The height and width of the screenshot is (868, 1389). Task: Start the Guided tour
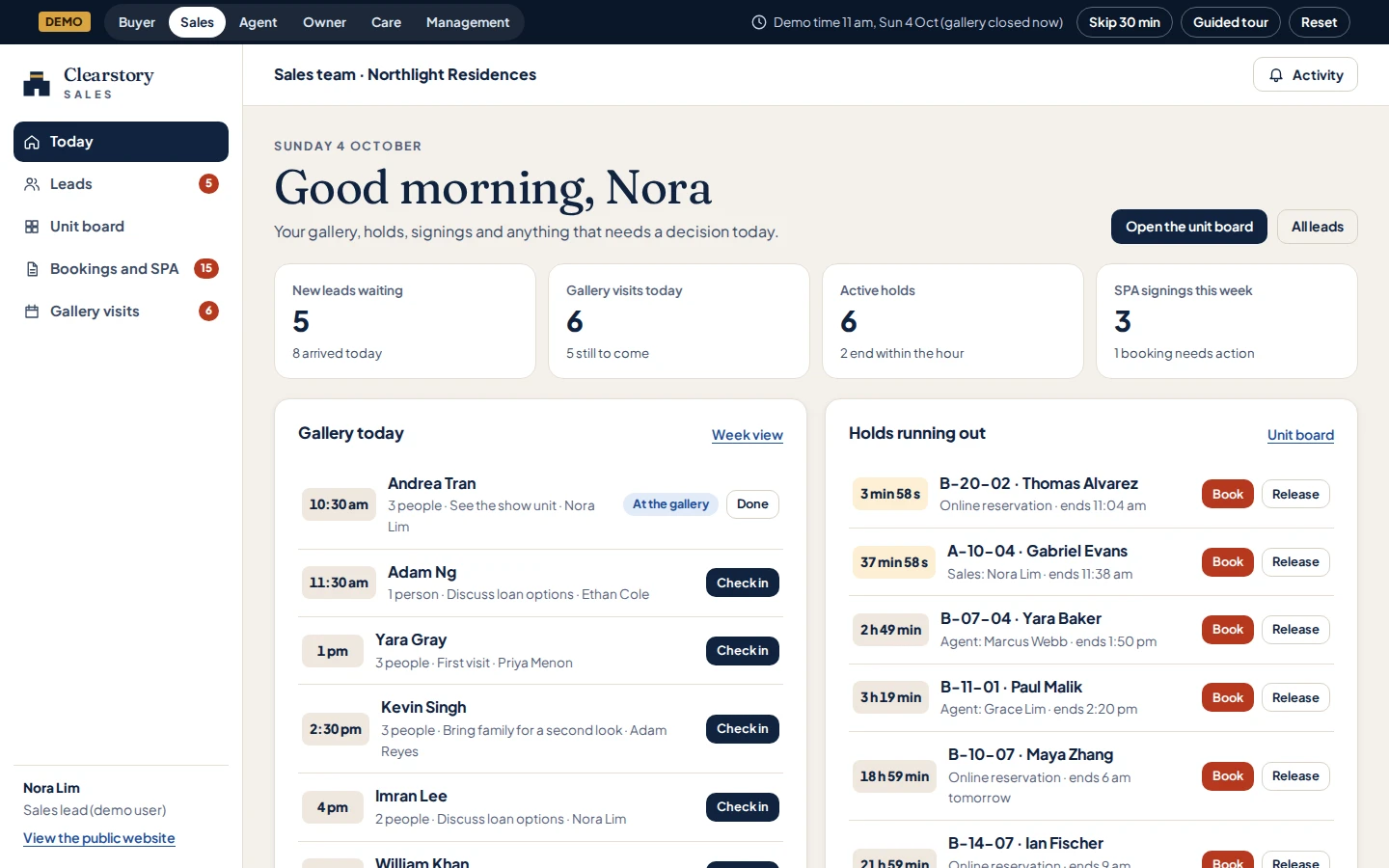click(x=1231, y=22)
